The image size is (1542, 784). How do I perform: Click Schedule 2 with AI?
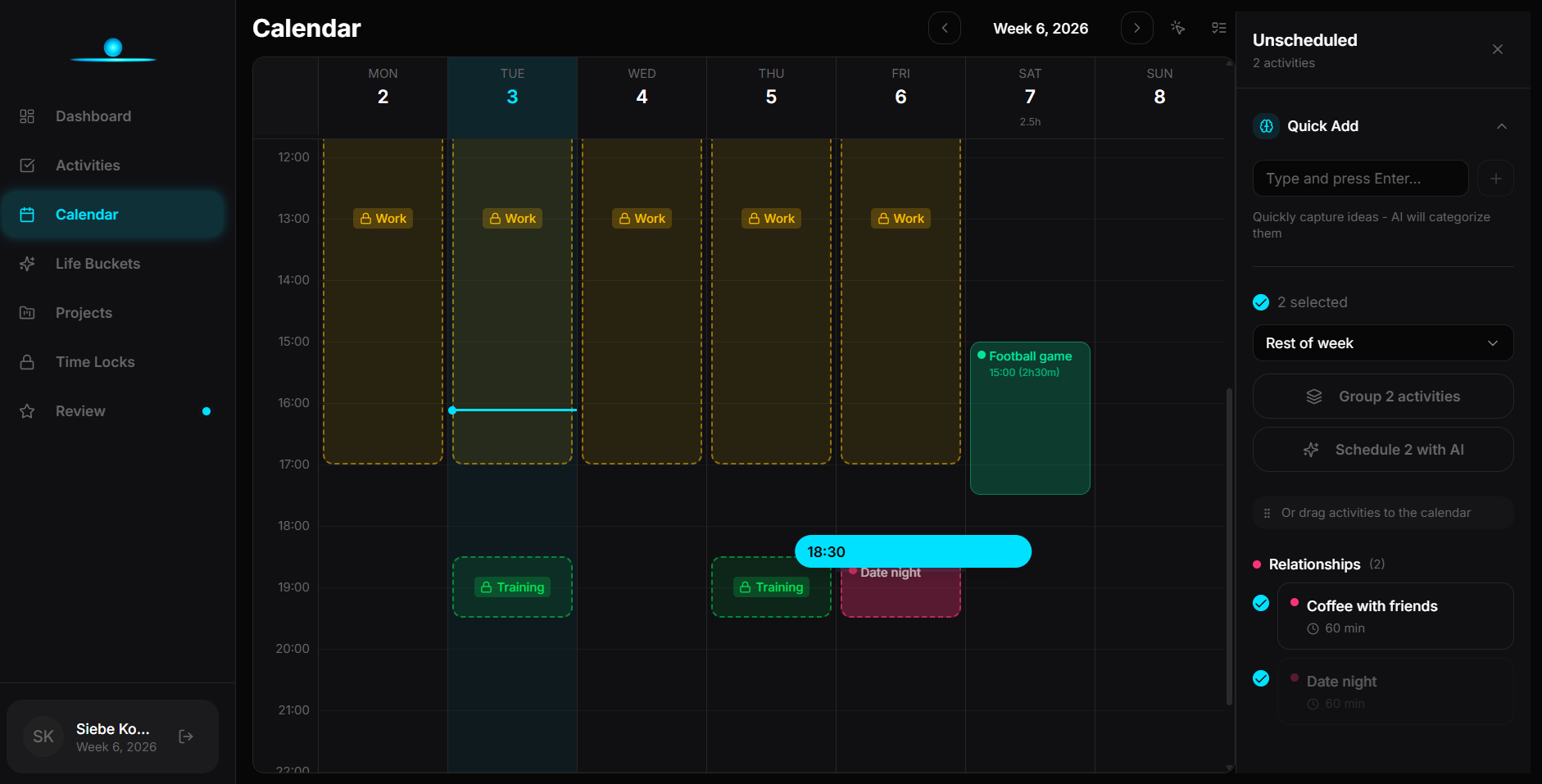[x=1382, y=449]
